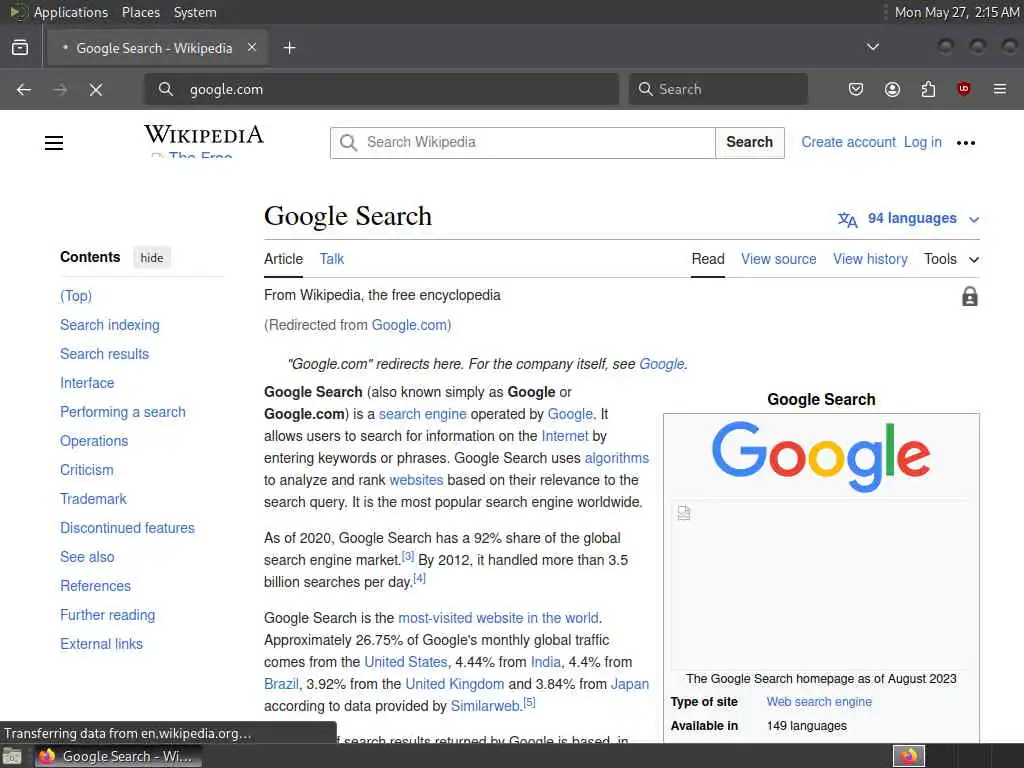The height and width of the screenshot is (768, 1024).
Task: Expand the 94 languages dropdown
Action: 909,219
